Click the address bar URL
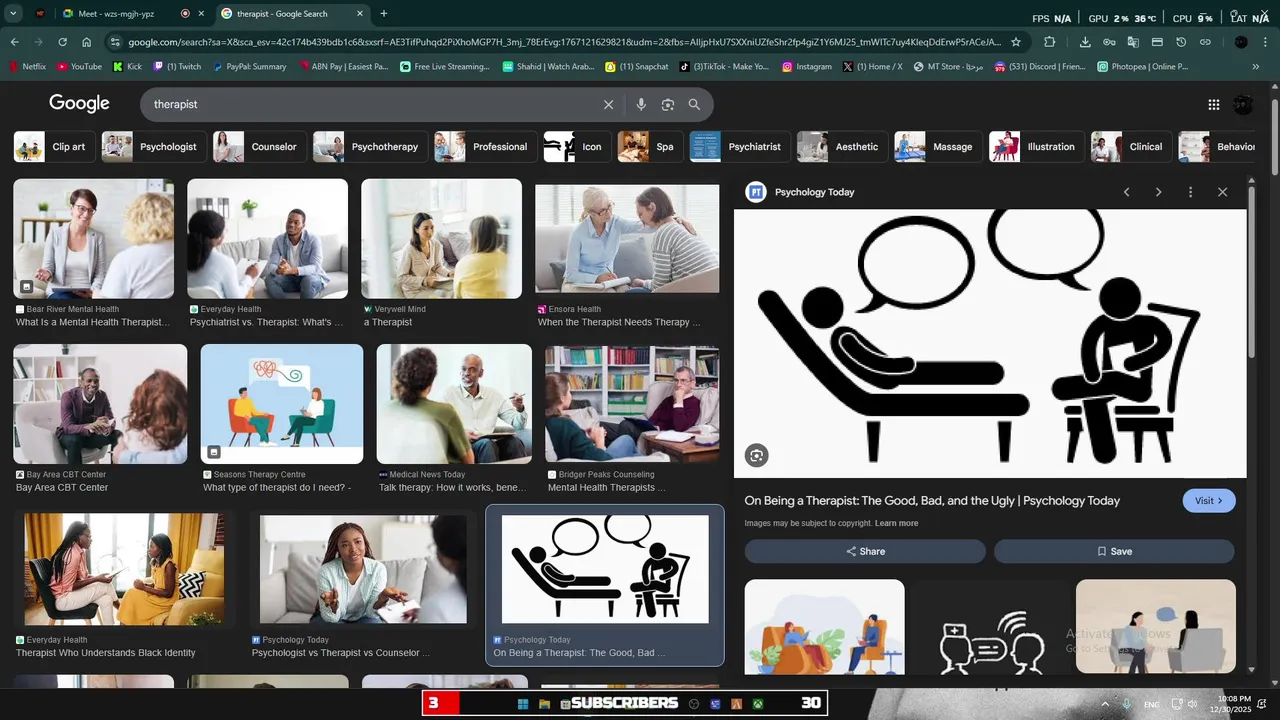Screen dimensions: 1280x720 (564, 42)
